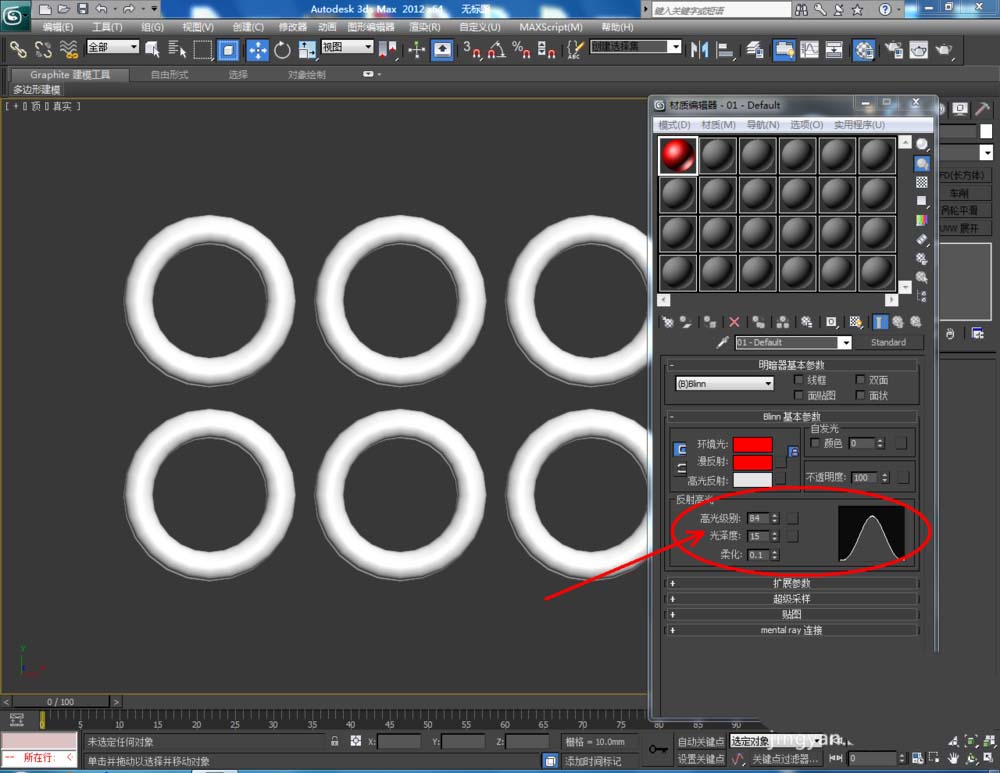Click Get Material icon in Material Editor
The image size is (1000, 773).
click(668, 322)
